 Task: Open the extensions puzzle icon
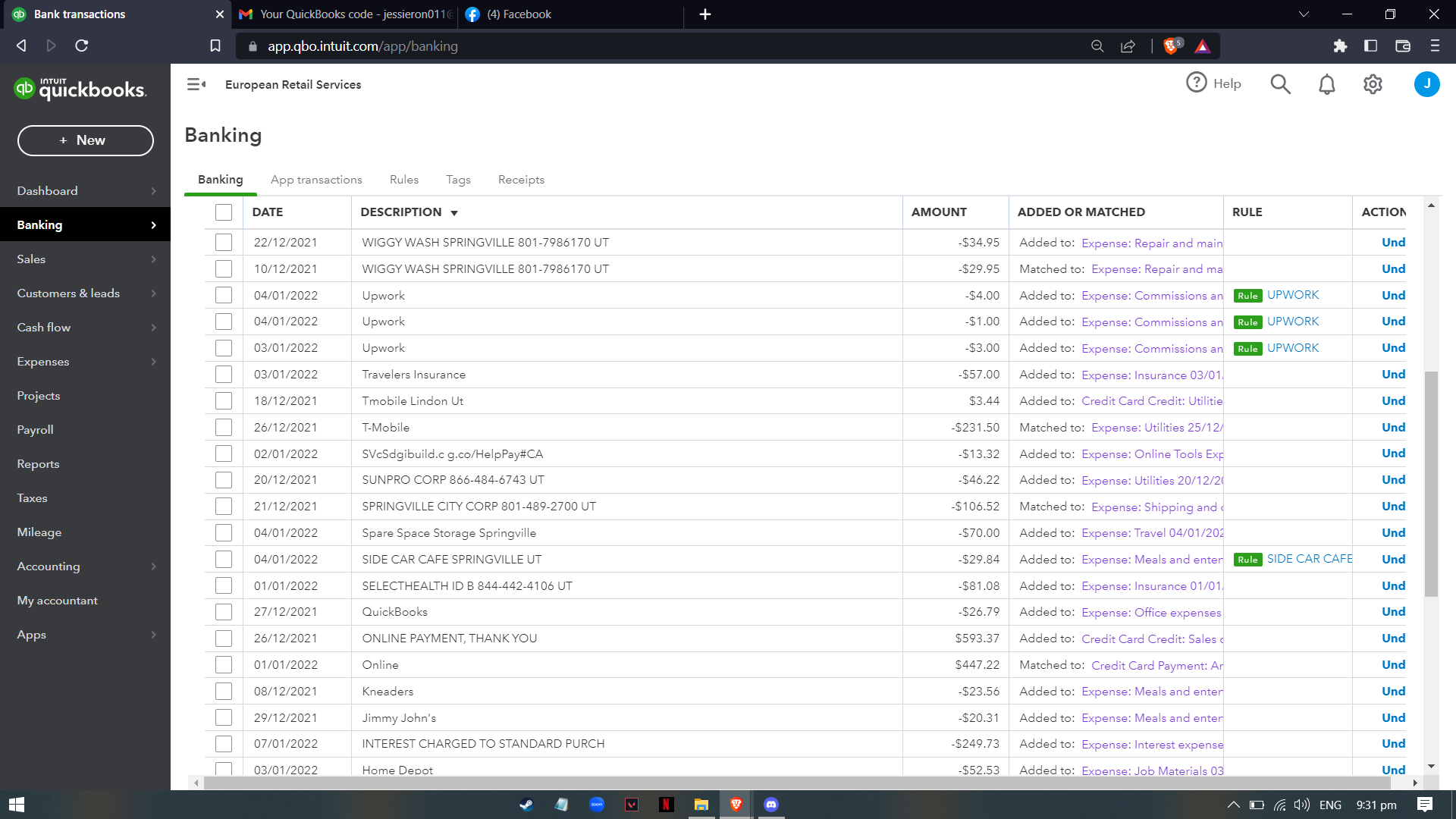tap(1340, 46)
